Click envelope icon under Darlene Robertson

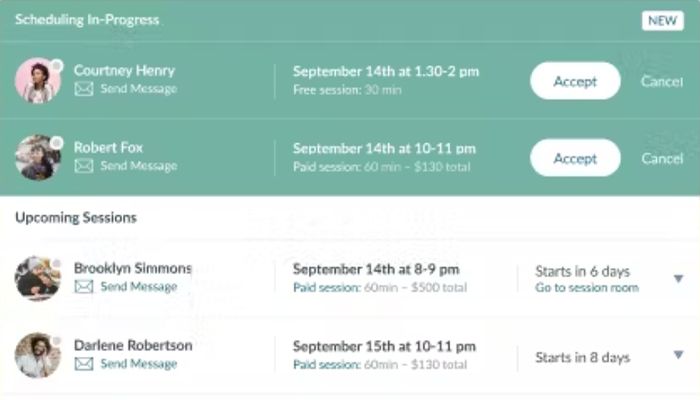(x=84, y=364)
